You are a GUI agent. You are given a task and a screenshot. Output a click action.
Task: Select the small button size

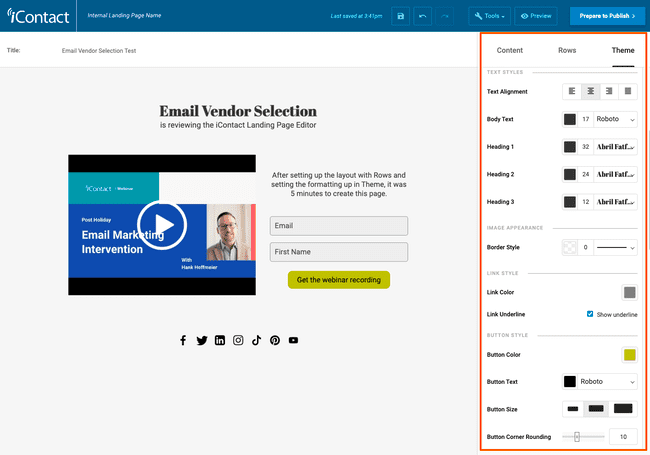point(573,409)
